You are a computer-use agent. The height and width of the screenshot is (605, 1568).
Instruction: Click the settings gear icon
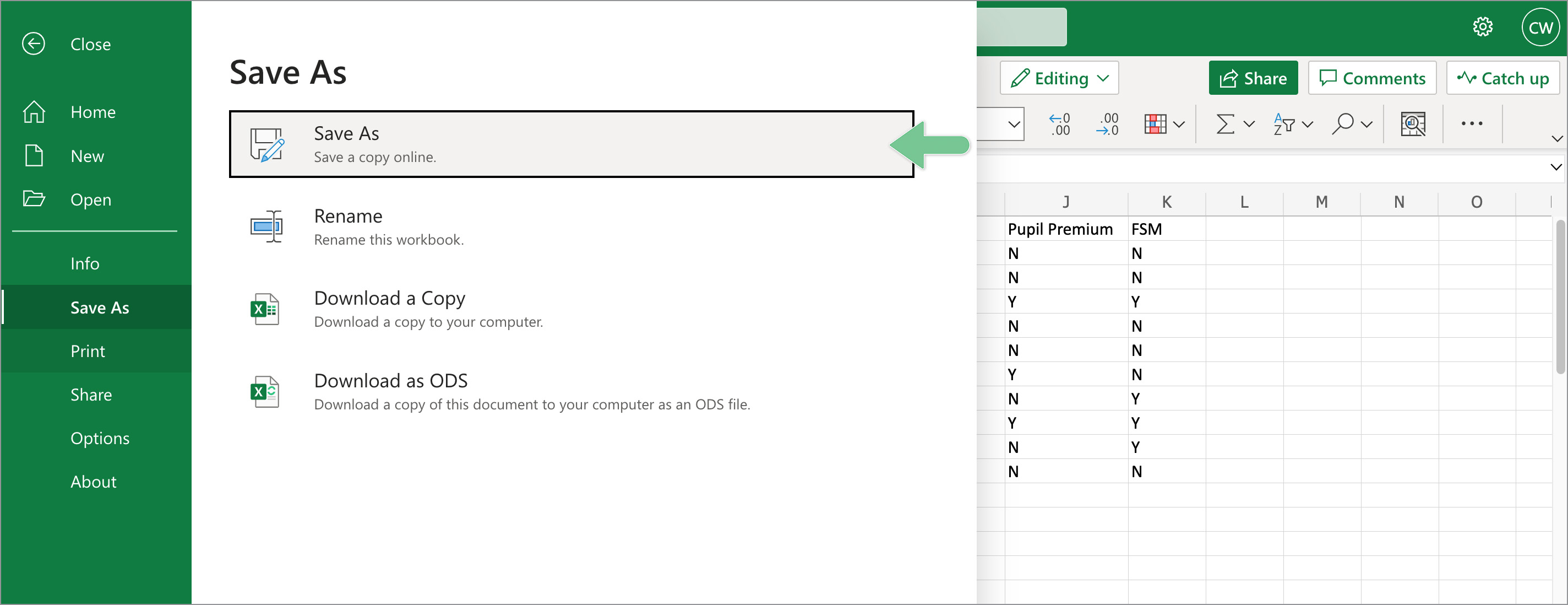tap(1482, 27)
